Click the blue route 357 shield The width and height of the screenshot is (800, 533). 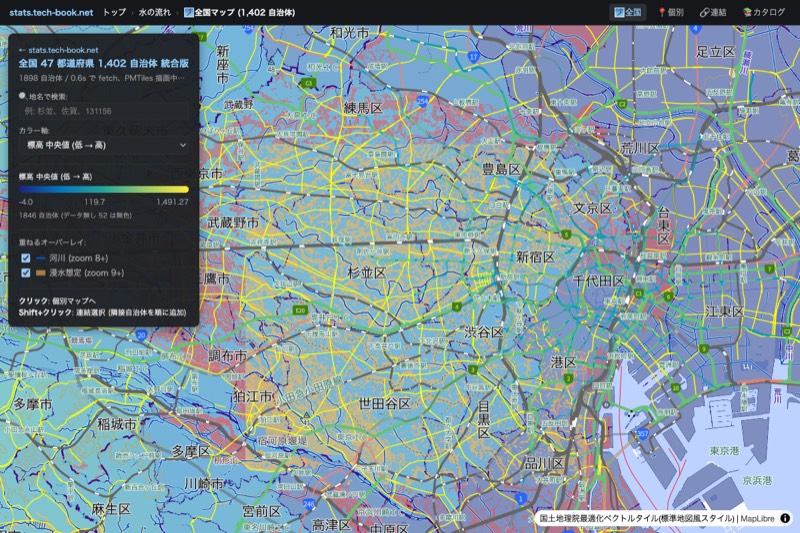click(x=642, y=434)
